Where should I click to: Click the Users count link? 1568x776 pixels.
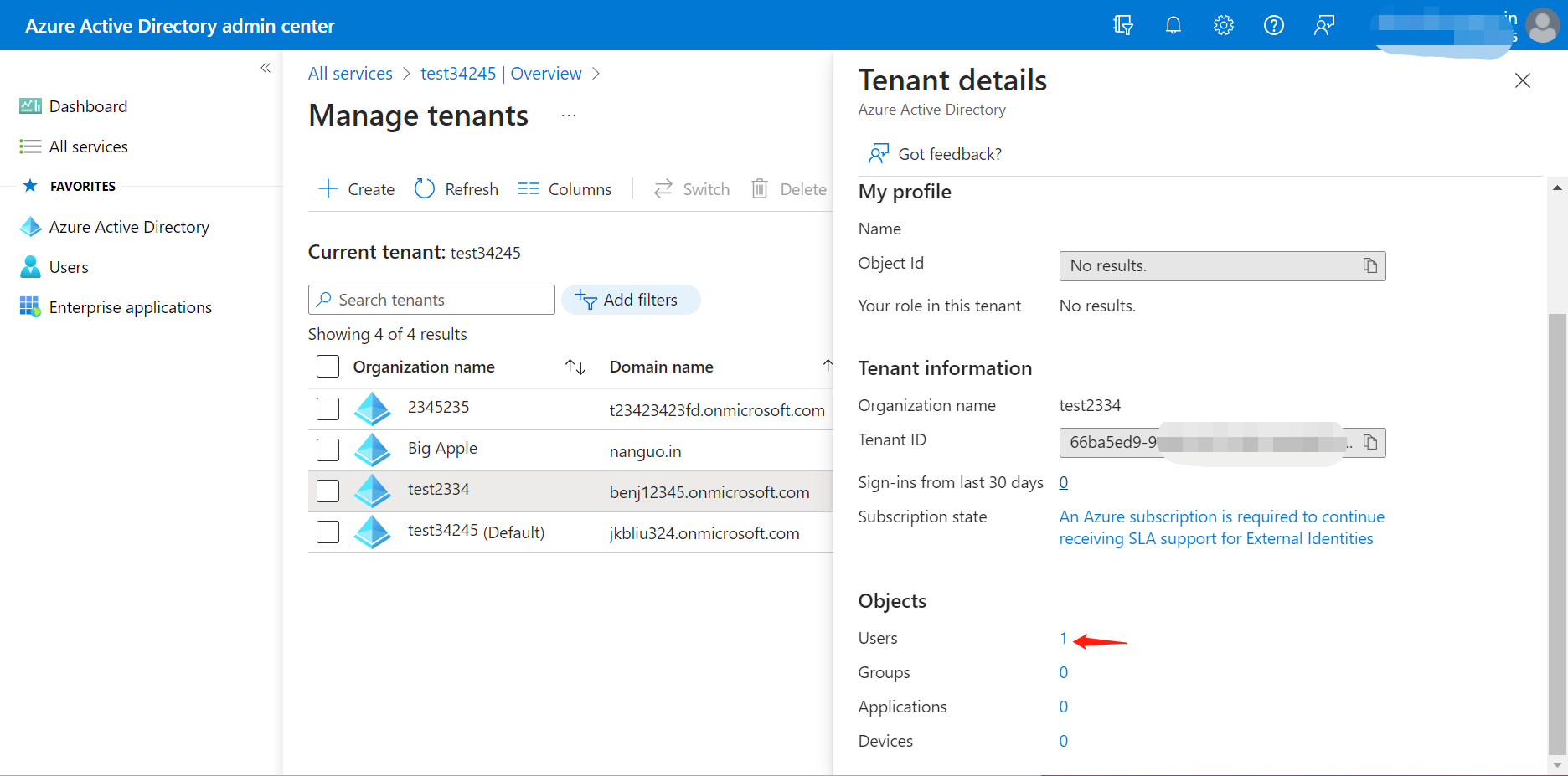[x=1063, y=638]
